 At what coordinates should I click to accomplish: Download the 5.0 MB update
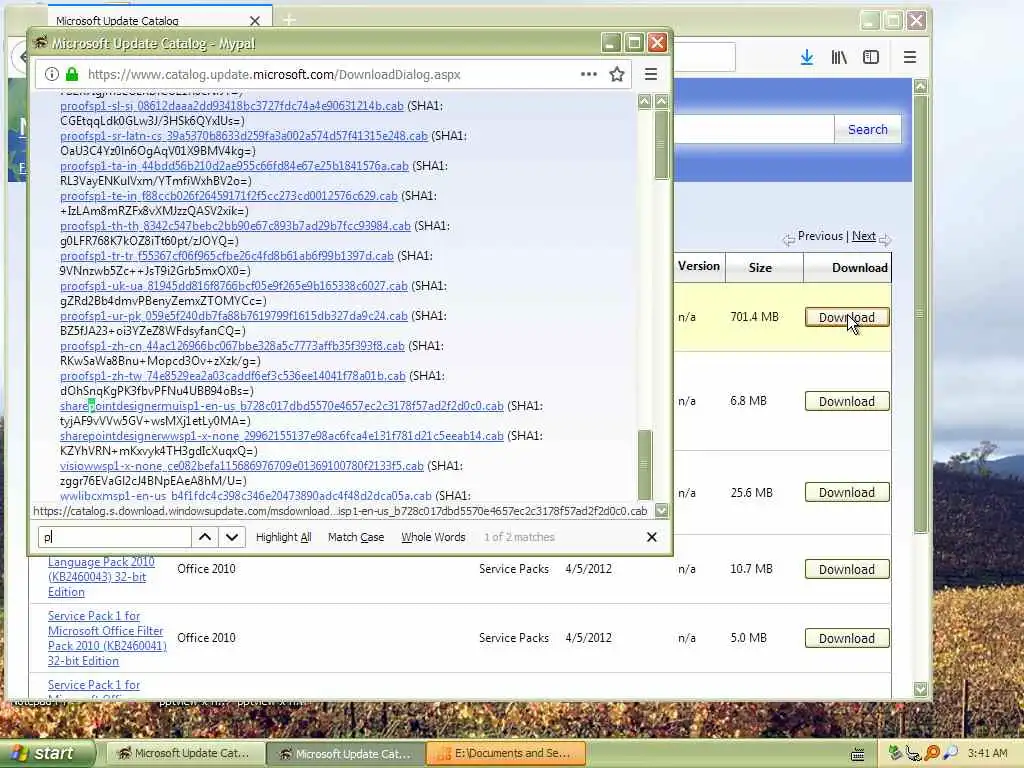pyautogui.click(x=846, y=639)
